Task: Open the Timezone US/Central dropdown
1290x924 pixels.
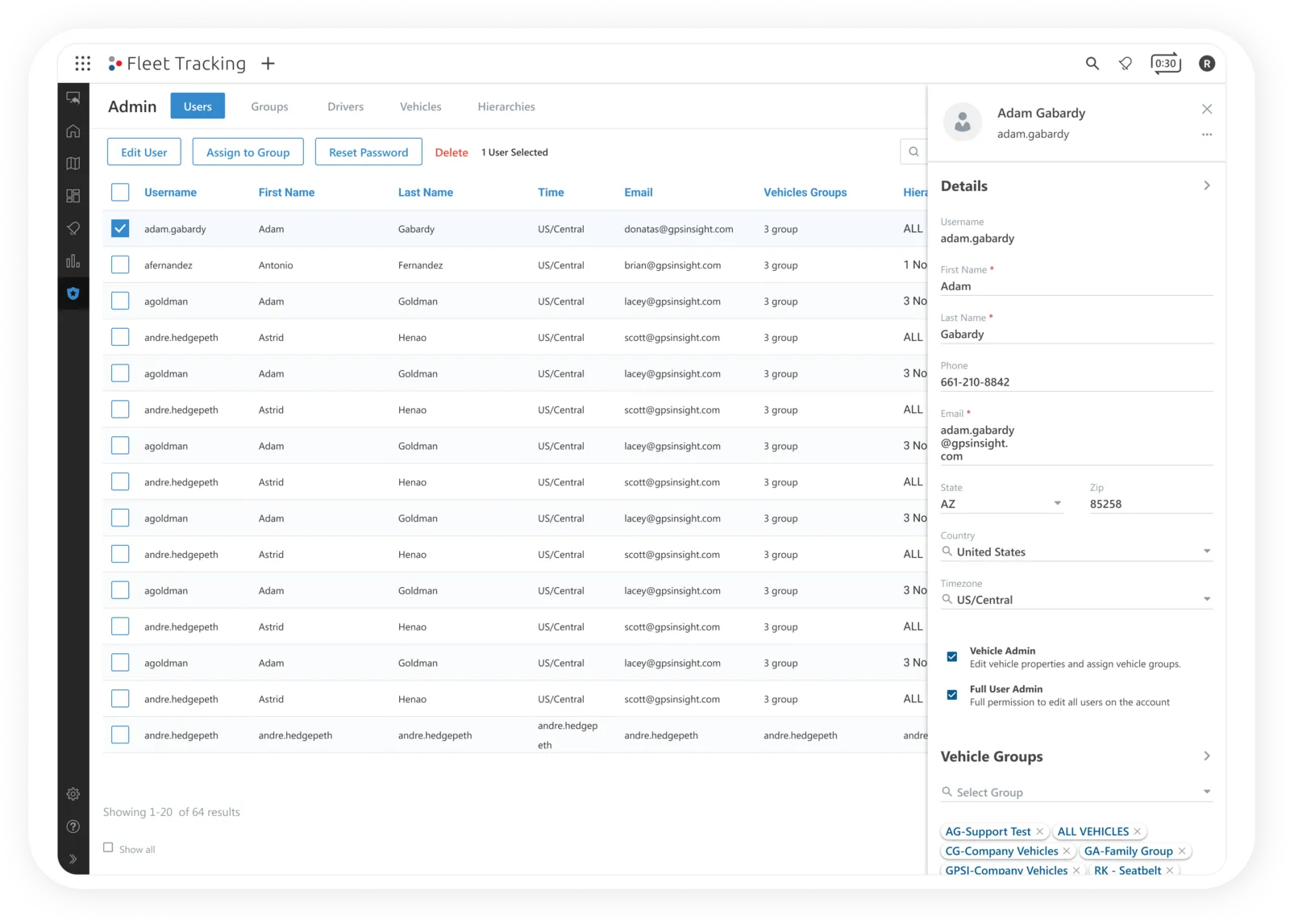Action: (1076, 600)
